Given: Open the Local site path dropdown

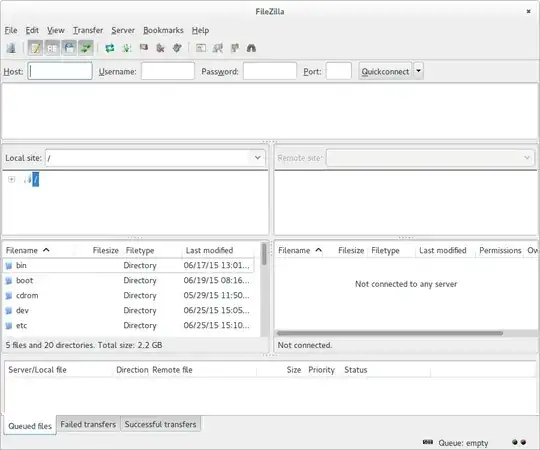Looking at the screenshot, I should (257, 158).
